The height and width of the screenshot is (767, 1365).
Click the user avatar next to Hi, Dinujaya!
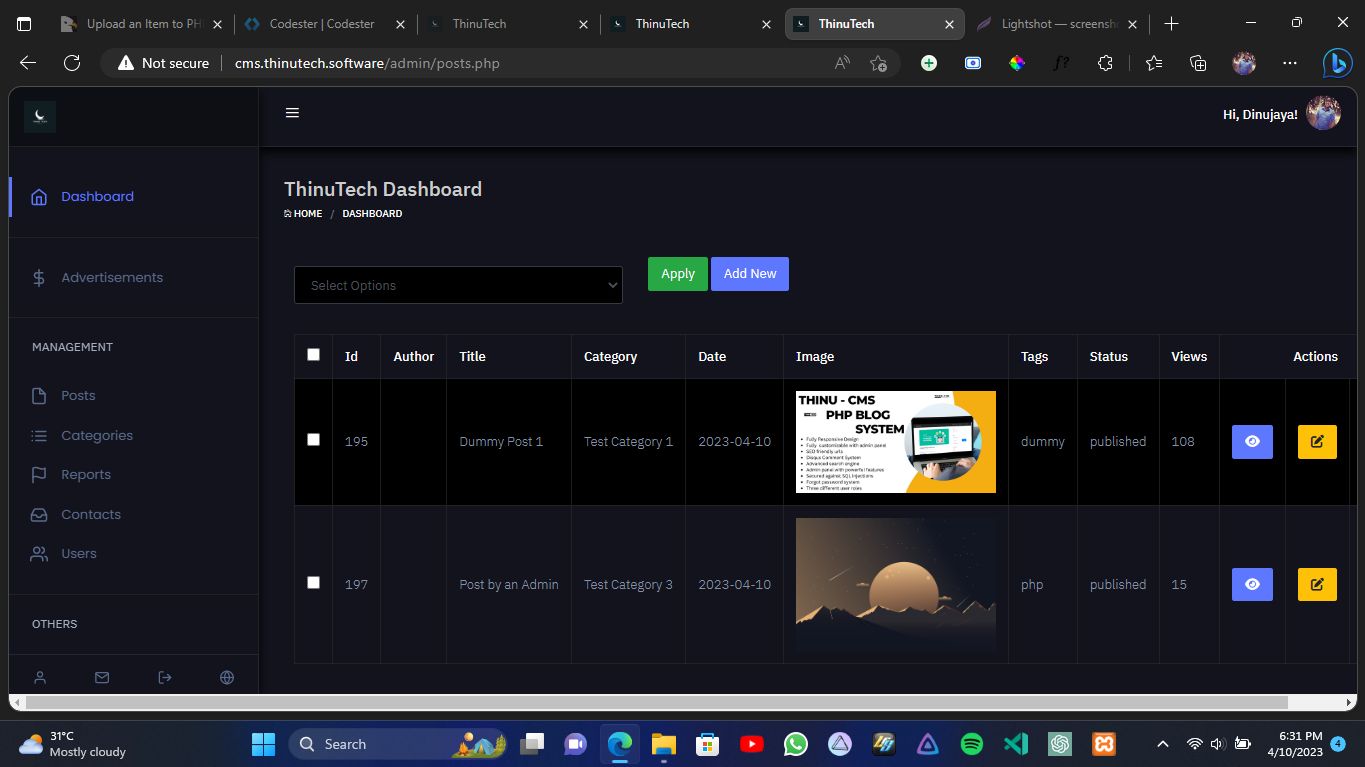1323,114
